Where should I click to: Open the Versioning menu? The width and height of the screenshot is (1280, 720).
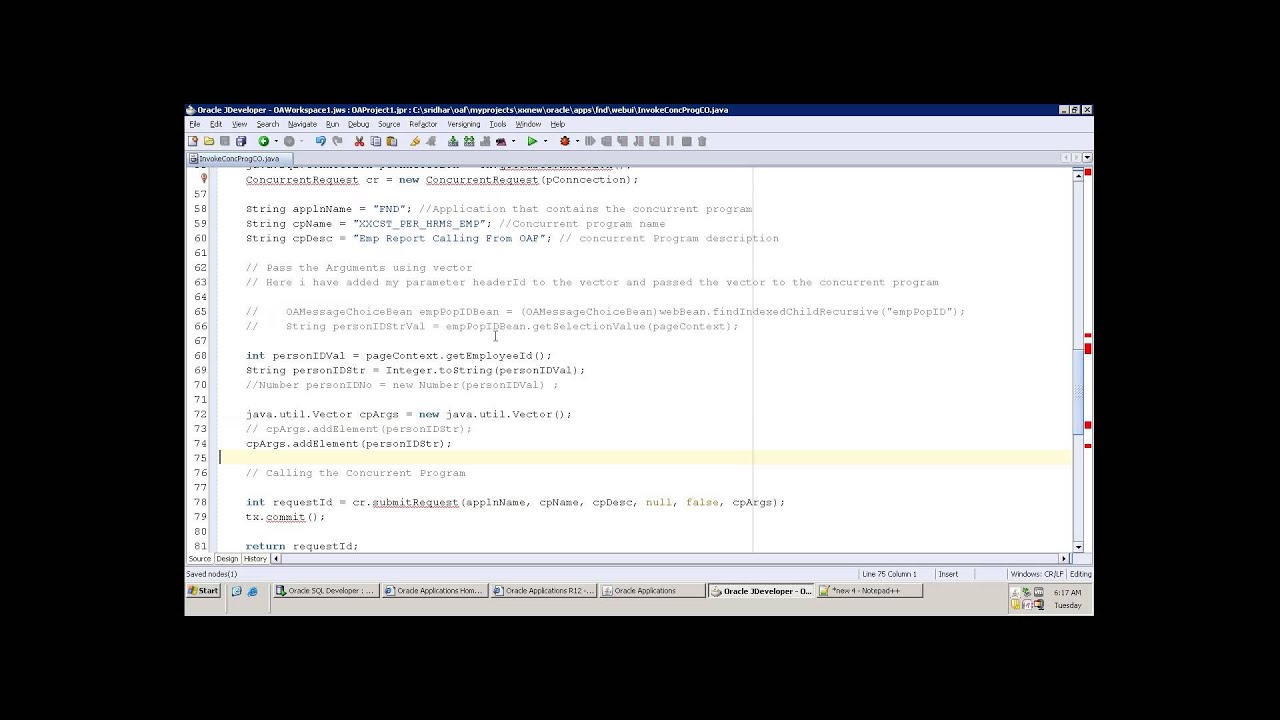(x=463, y=124)
